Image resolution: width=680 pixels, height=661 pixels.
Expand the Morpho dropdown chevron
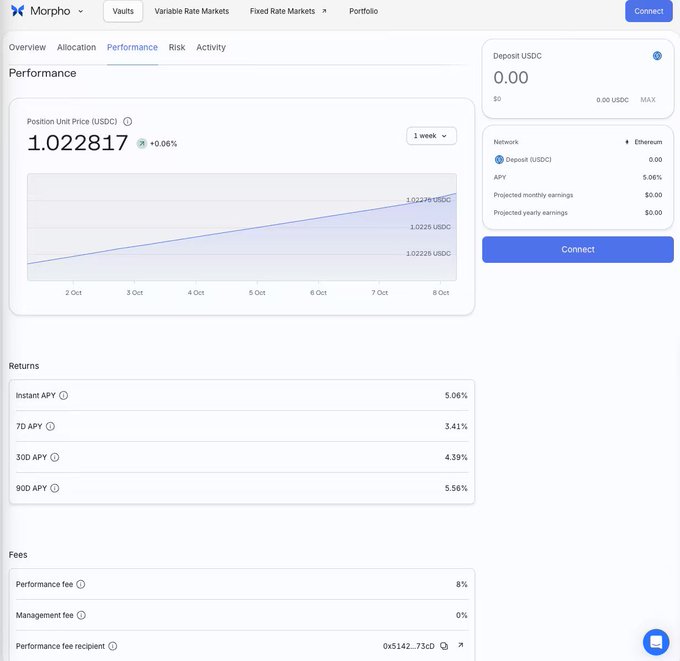click(81, 11)
